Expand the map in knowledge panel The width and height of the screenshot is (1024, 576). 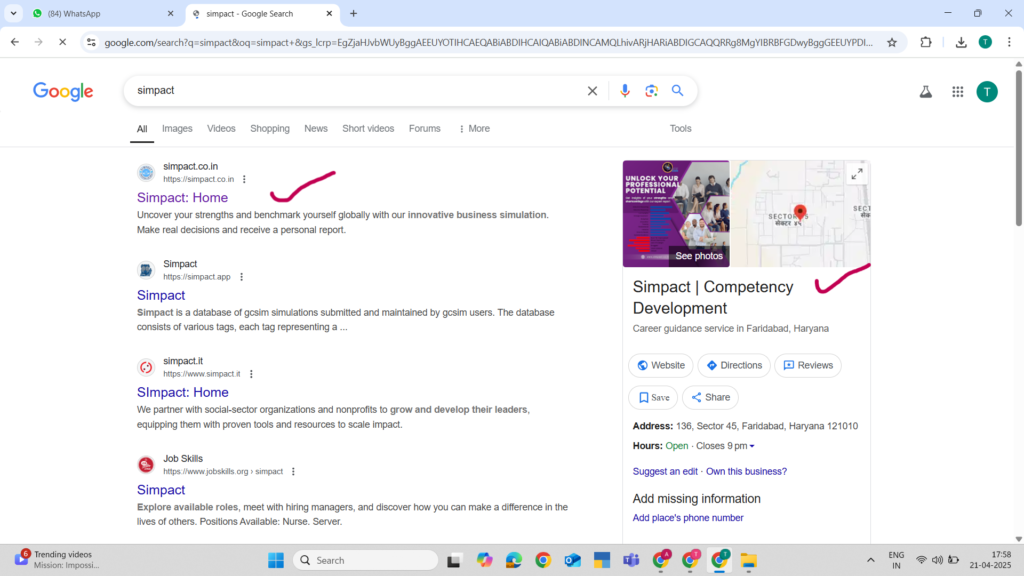pyautogui.click(x=857, y=174)
